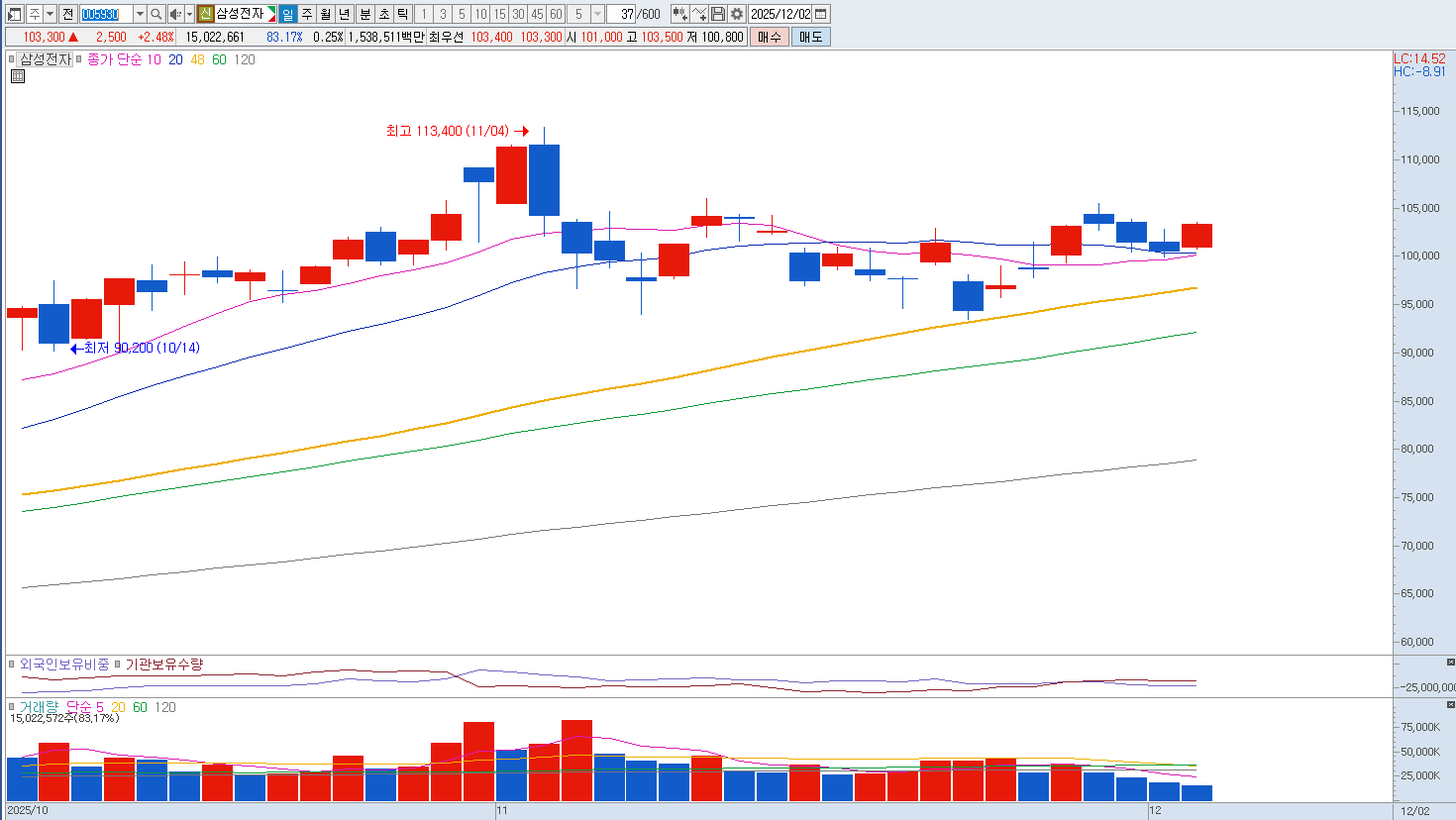
Task: Select the 월 (monthly) period tab
Action: [x=326, y=14]
